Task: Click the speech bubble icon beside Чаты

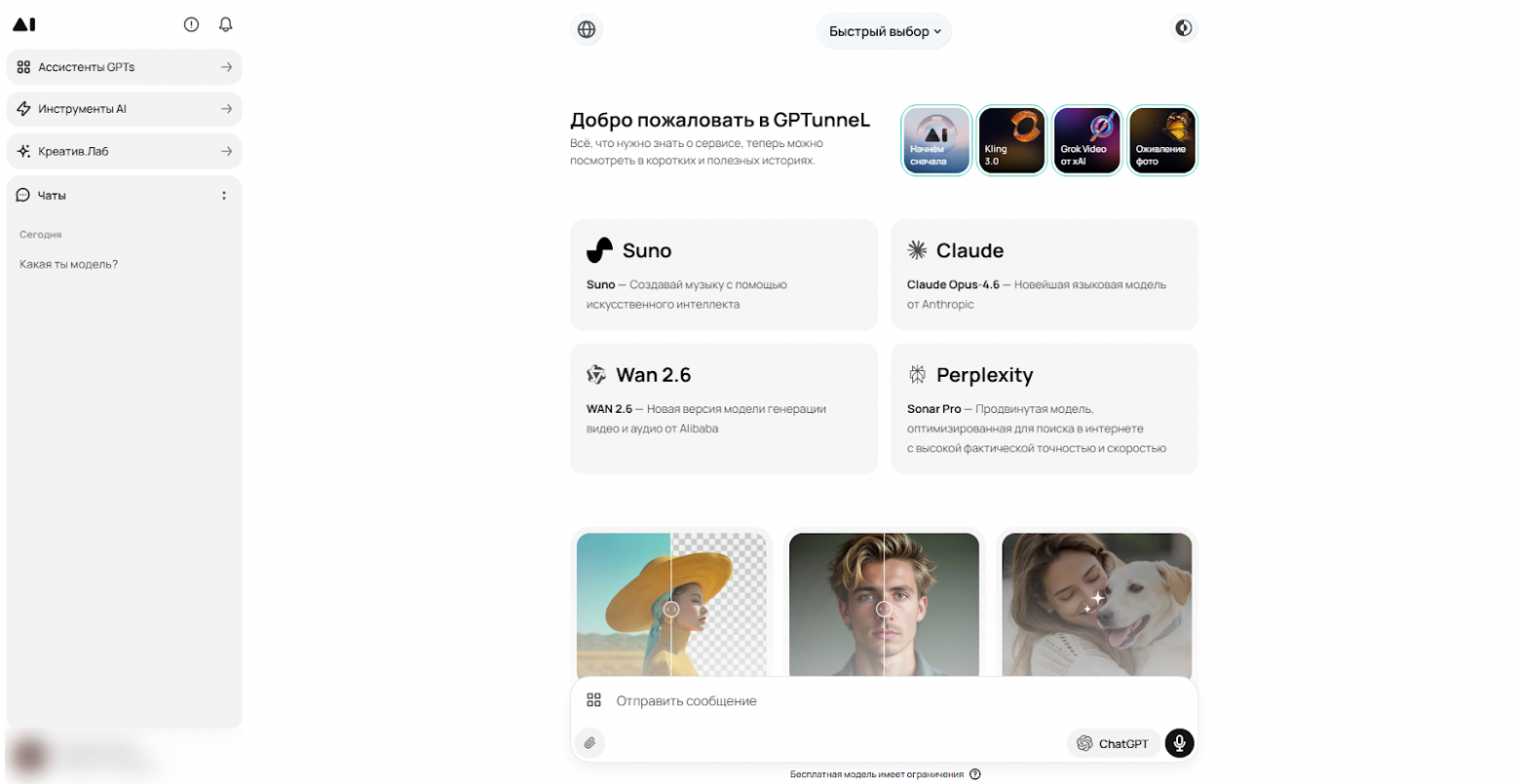Action: (x=23, y=195)
